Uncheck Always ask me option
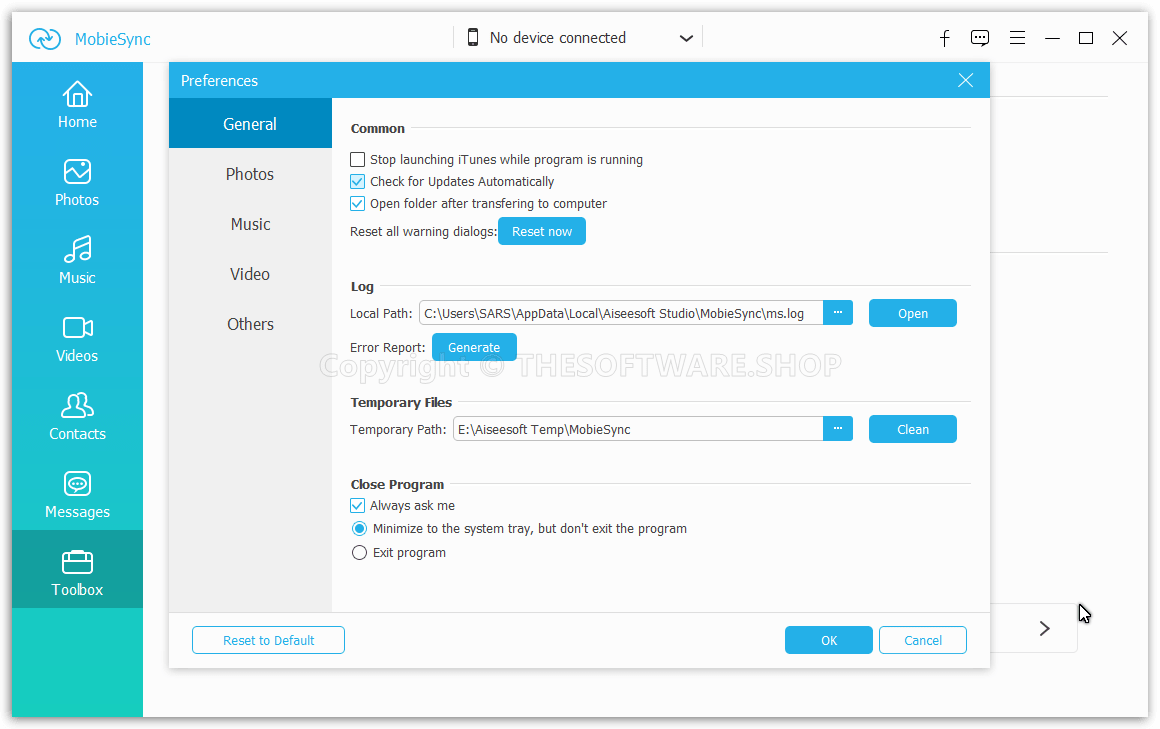The height and width of the screenshot is (729, 1160). point(357,505)
